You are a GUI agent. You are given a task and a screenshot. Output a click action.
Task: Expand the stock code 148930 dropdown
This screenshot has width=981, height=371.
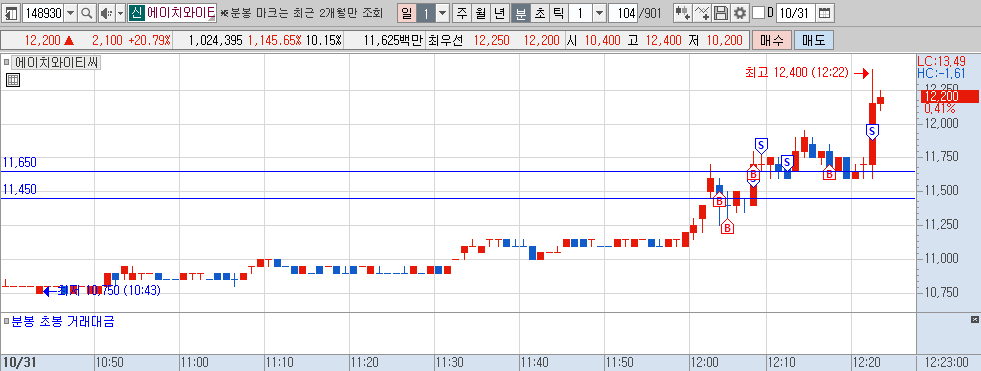tap(70, 13)
